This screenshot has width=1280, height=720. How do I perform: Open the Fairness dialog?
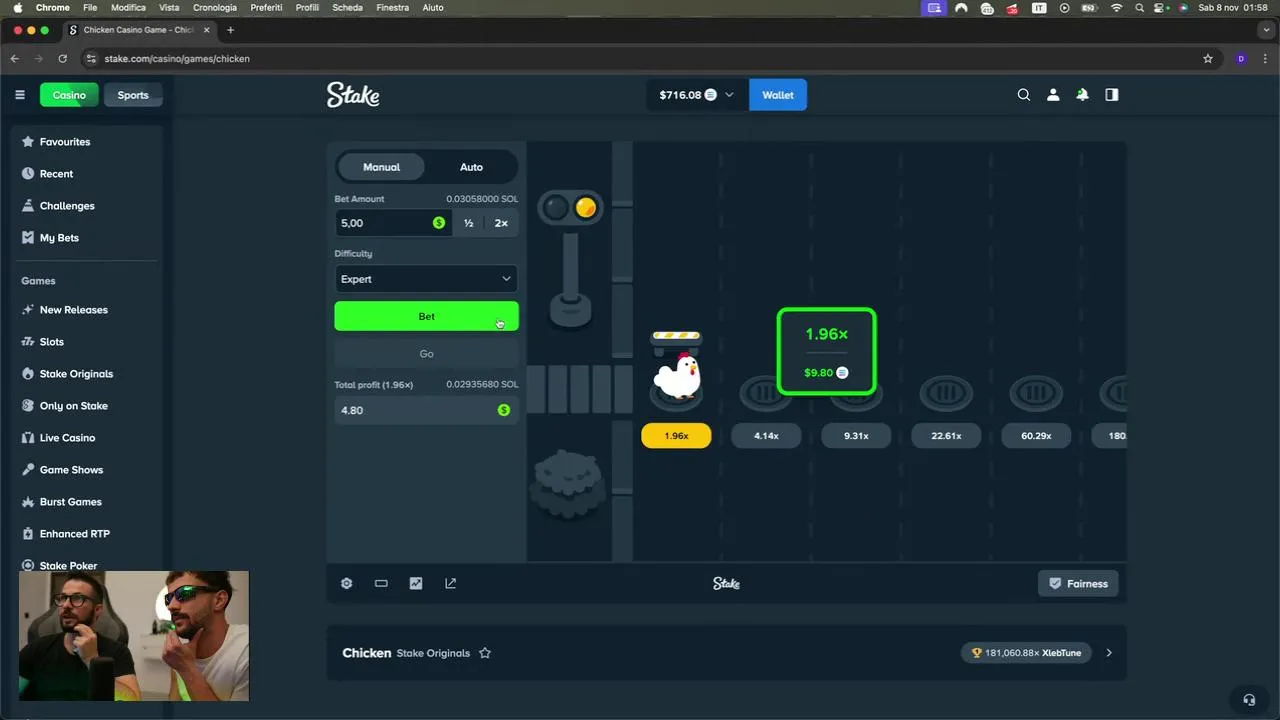(1078, 584)
